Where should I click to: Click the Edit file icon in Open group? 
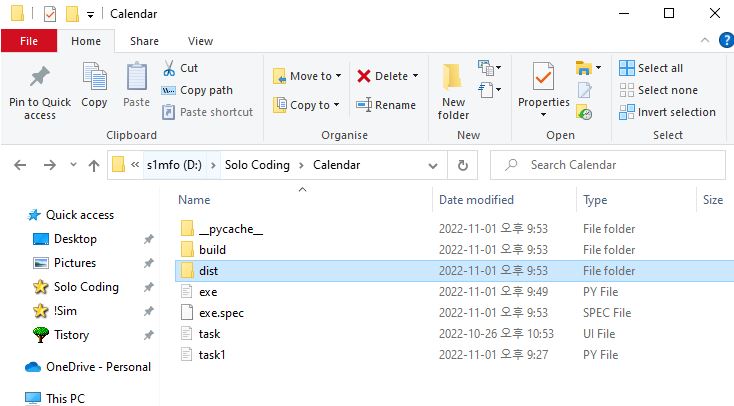point(584,90)
